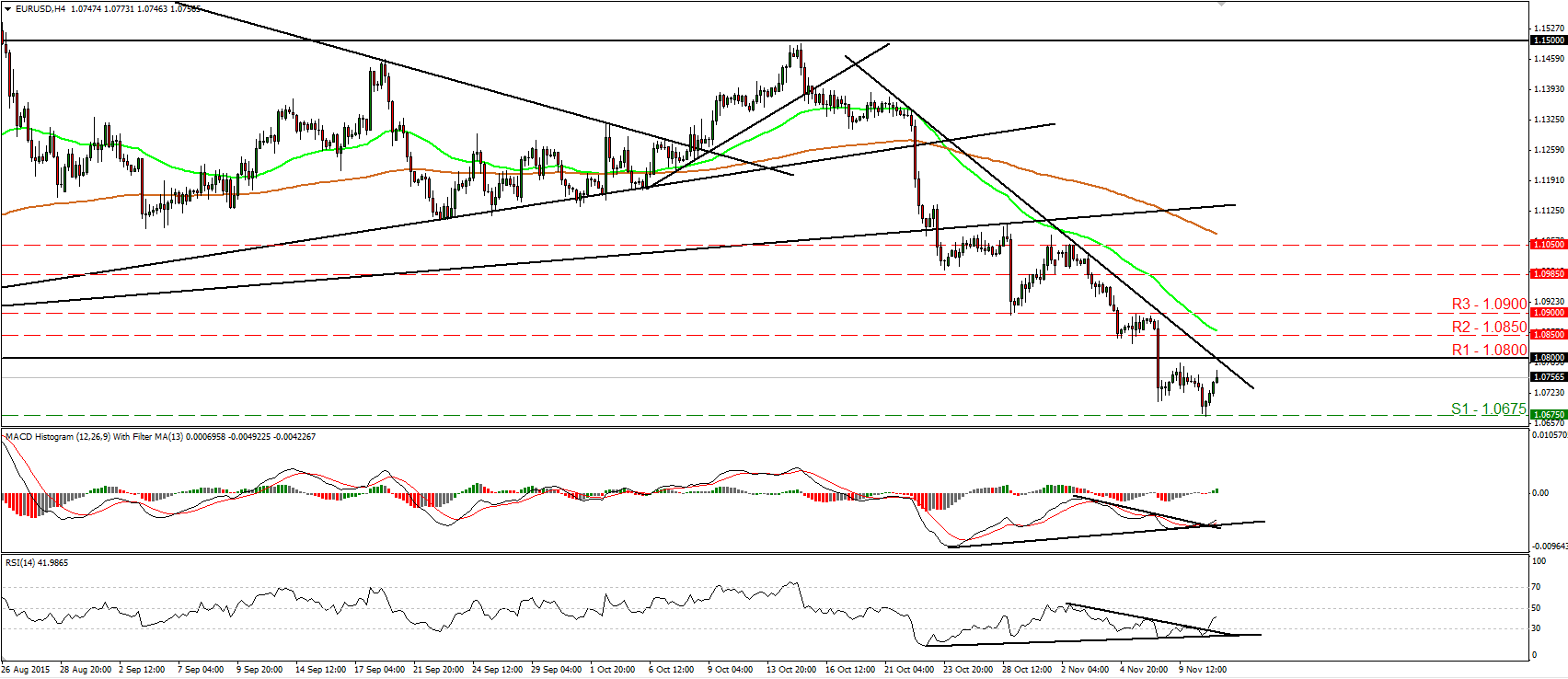Click the OHLC values 1.07474 1.07731 in the header
Viewport: 1568px width, 679px height.
101,8
